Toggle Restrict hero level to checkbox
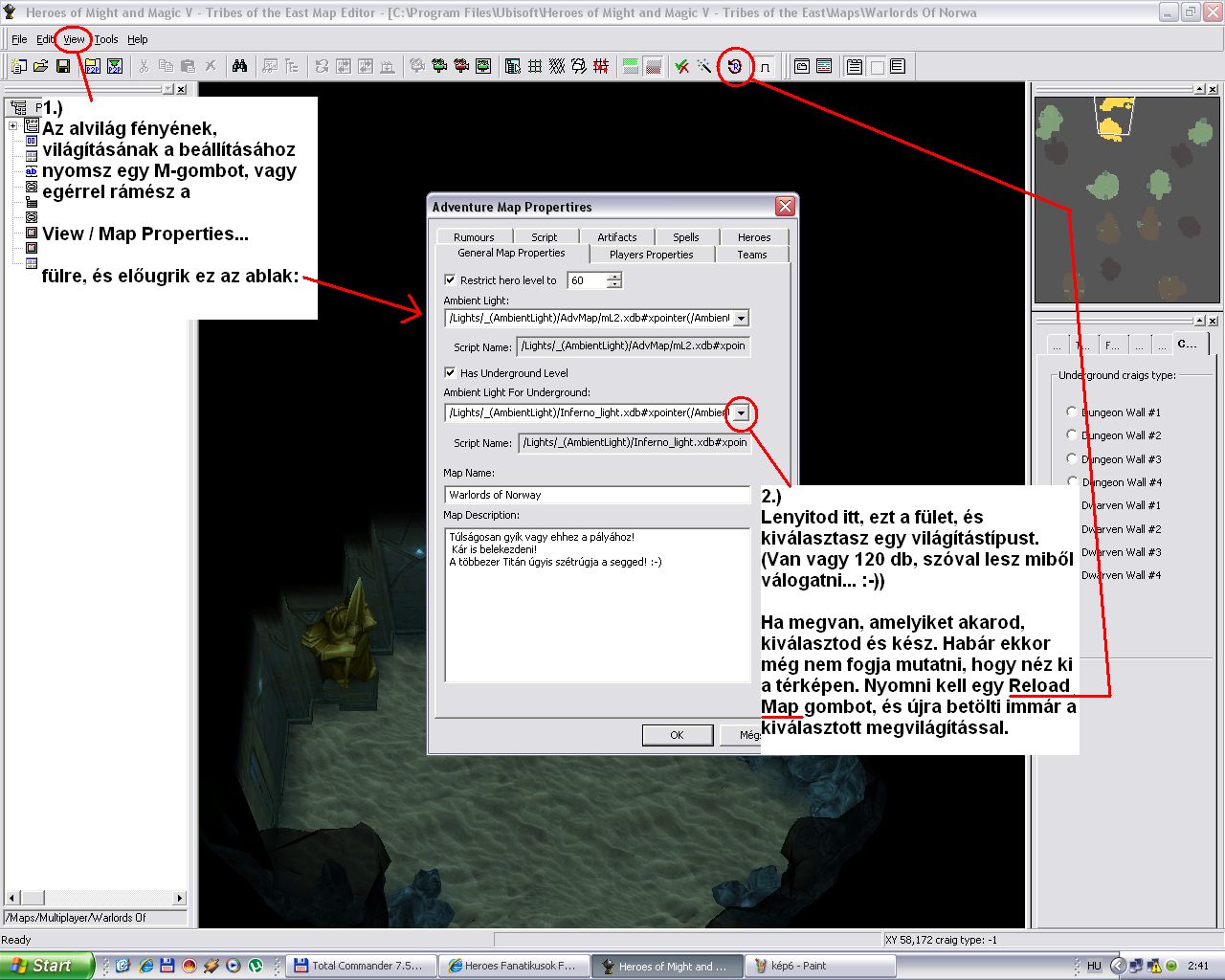The width and height of the screenshot is (1225, 980). point(450,280)
